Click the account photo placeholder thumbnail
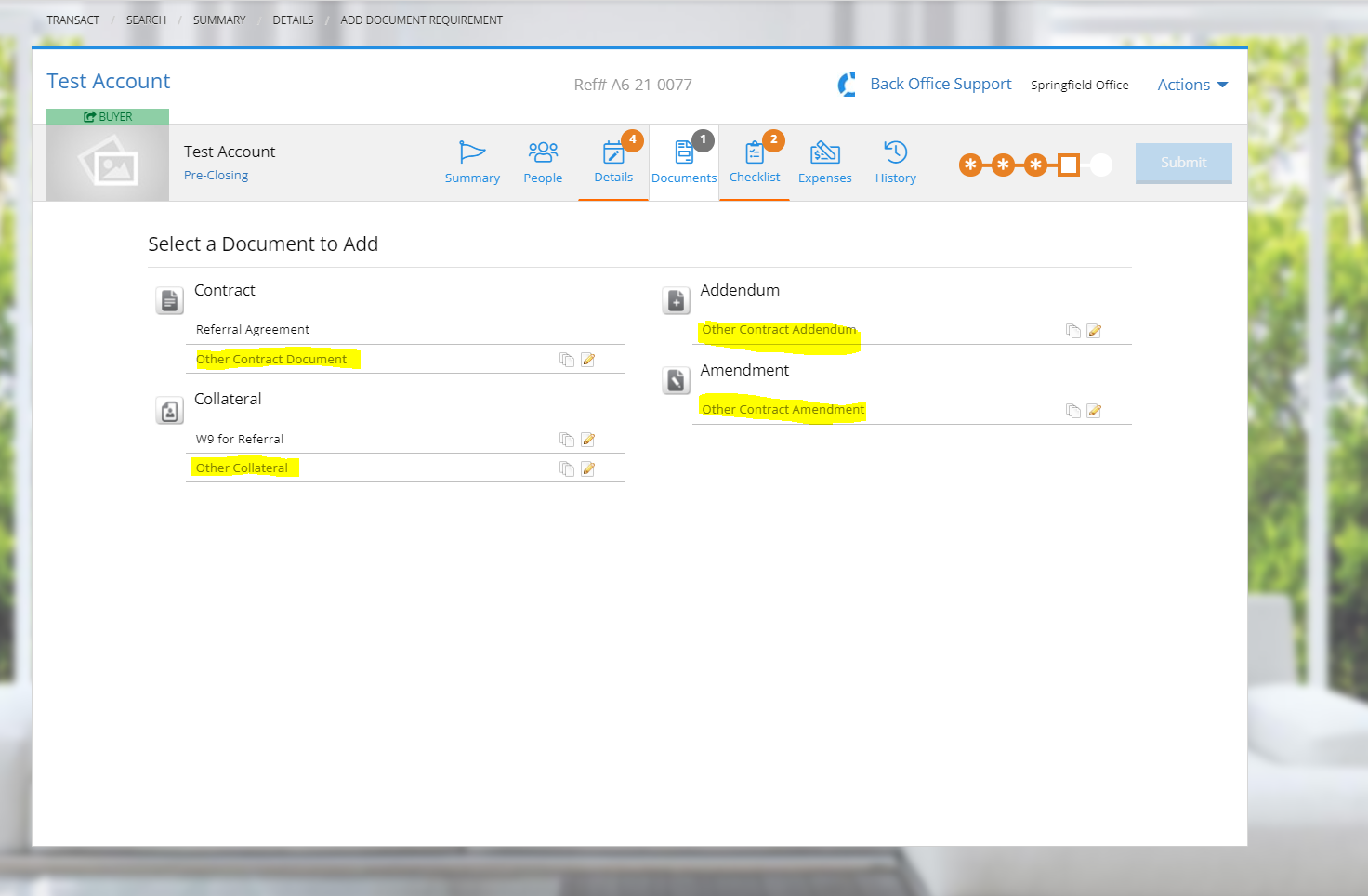Screen dimensions: 1368x896 [x=107, y=160]
